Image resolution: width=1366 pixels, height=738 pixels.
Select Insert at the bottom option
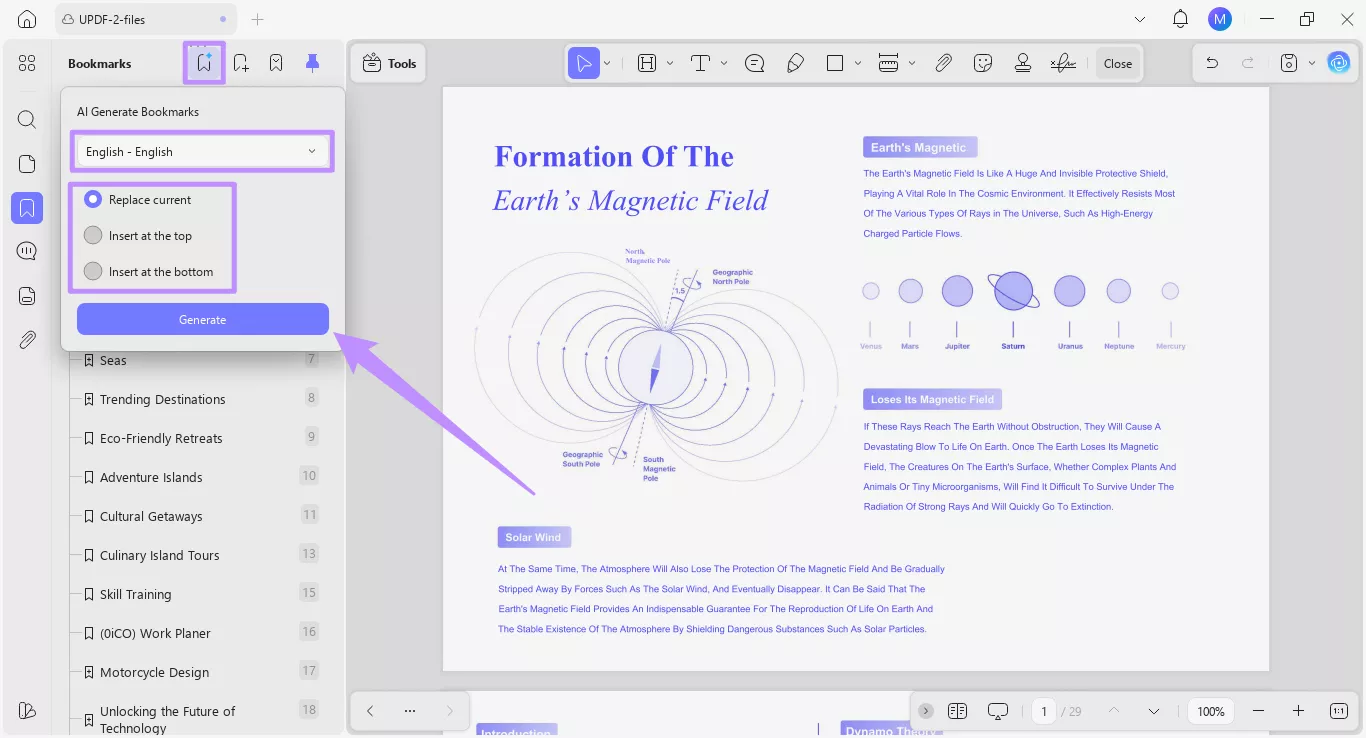93,271
